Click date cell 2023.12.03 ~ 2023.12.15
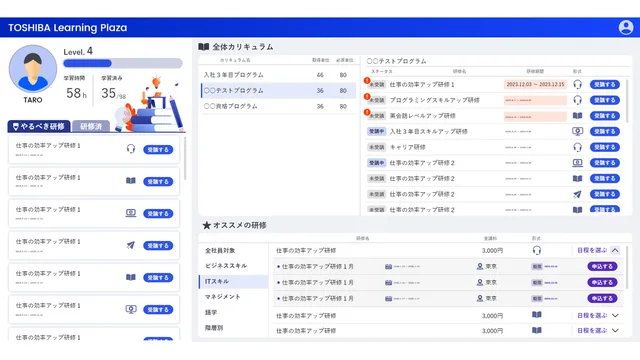Screen dimensions: 640x360 [535, 84]
